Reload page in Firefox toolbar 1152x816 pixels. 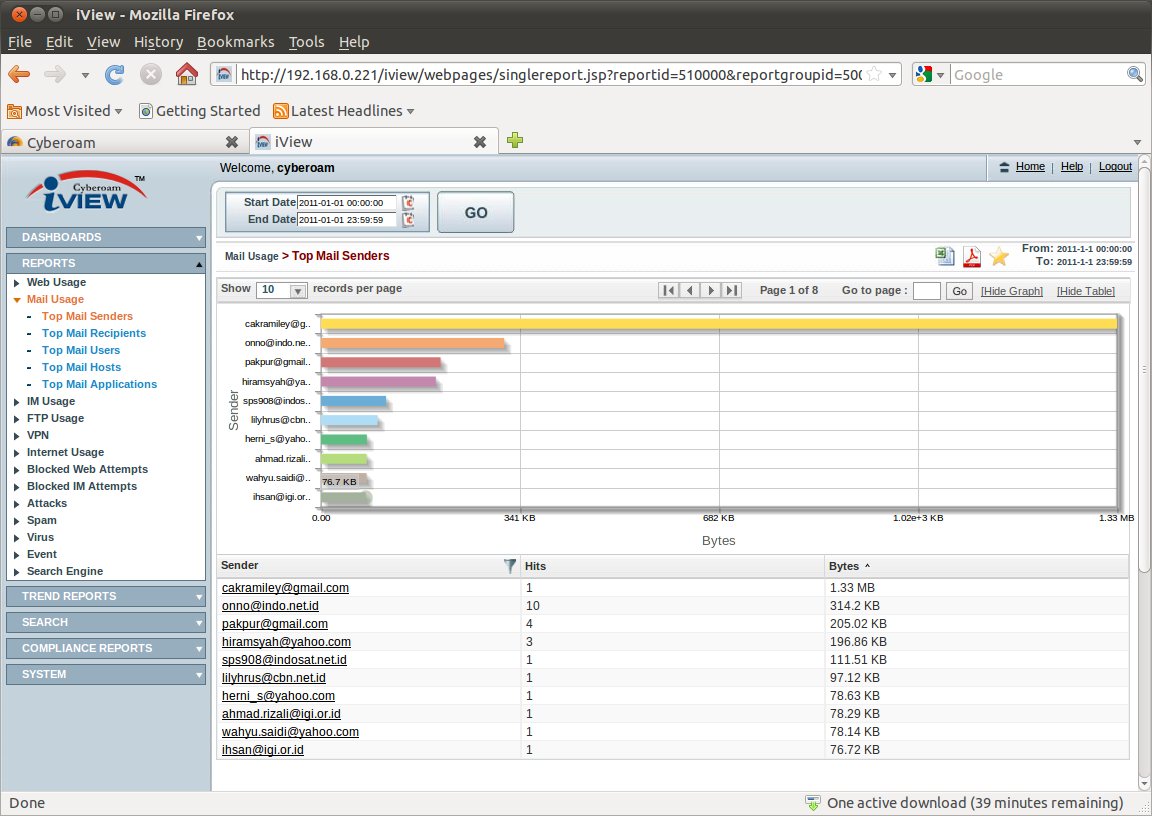[x=115, y=74]
